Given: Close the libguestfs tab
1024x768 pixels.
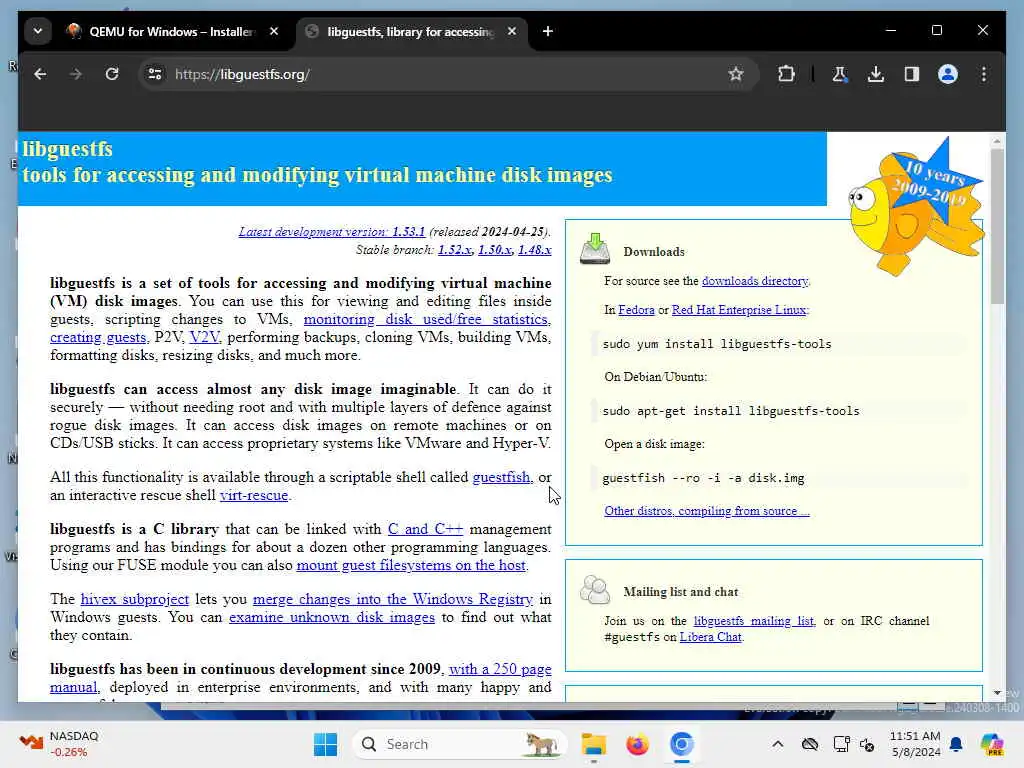Looking at the screenshot, I should tap(512, 31).
